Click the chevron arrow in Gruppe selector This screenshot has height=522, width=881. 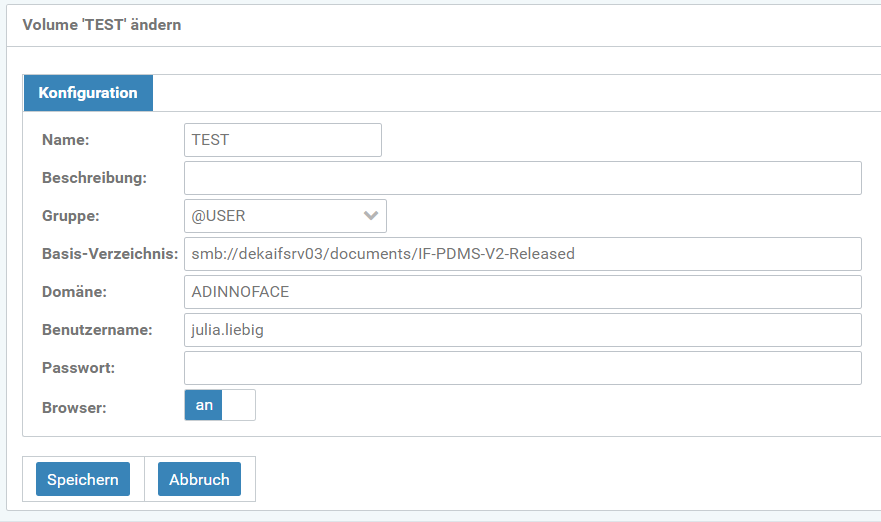(371, 216)
